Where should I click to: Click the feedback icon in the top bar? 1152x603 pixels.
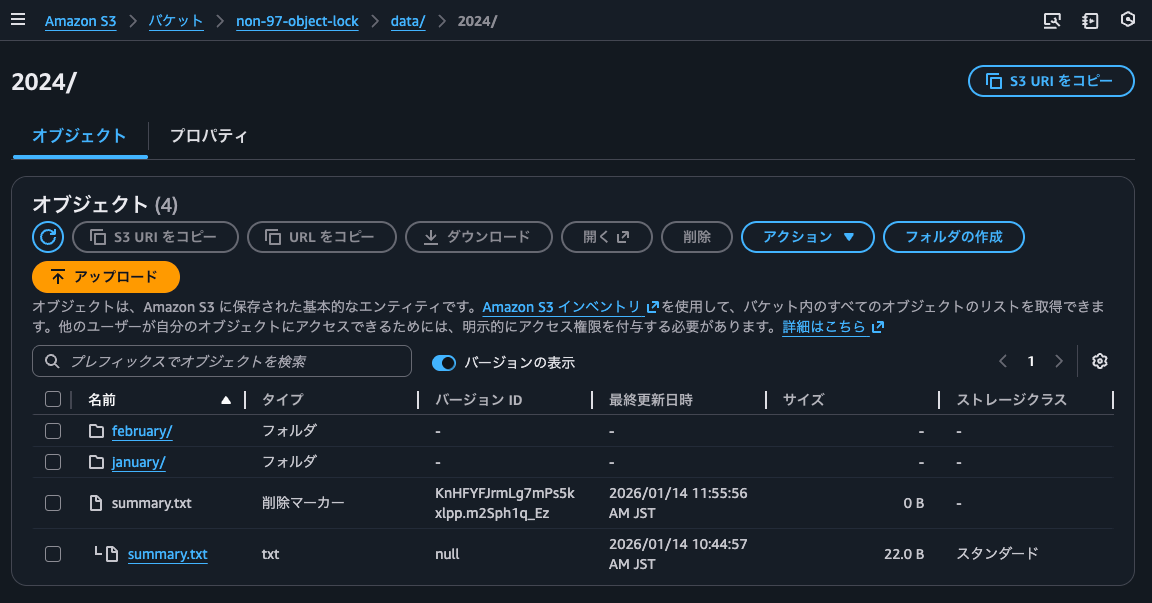(x=1091, y=20)
